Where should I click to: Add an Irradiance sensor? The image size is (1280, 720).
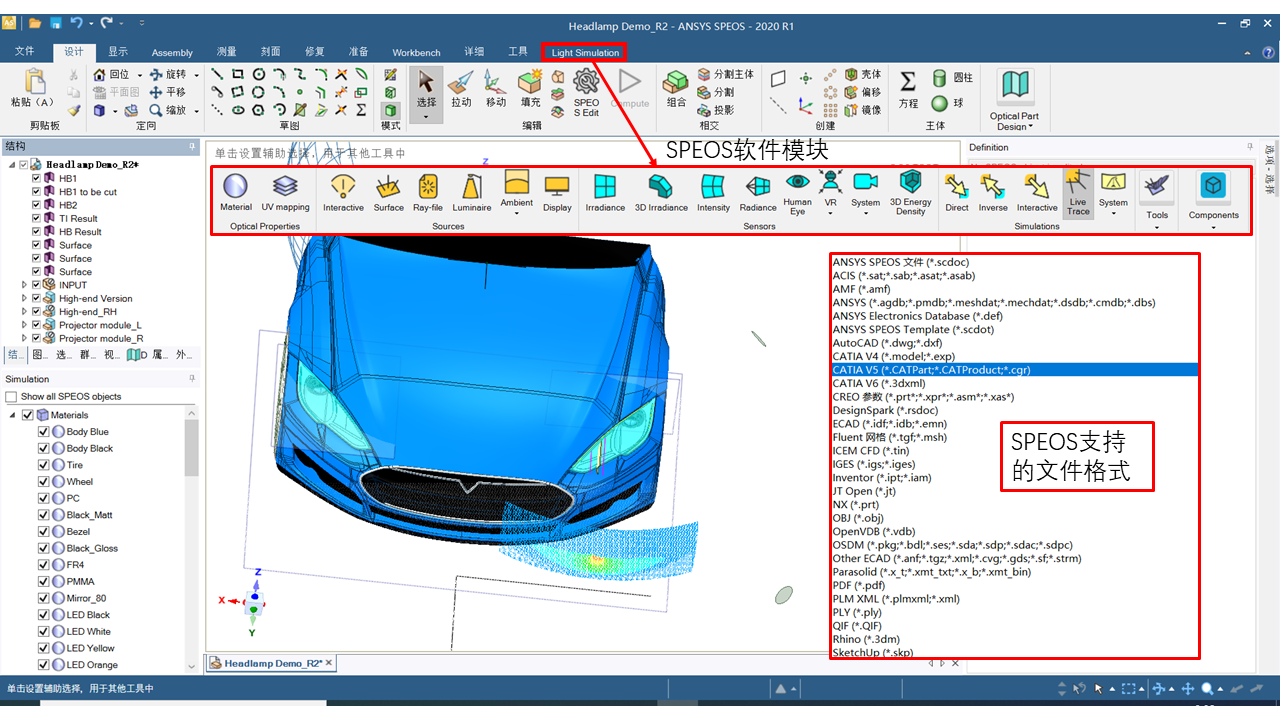tap(605, 192)
